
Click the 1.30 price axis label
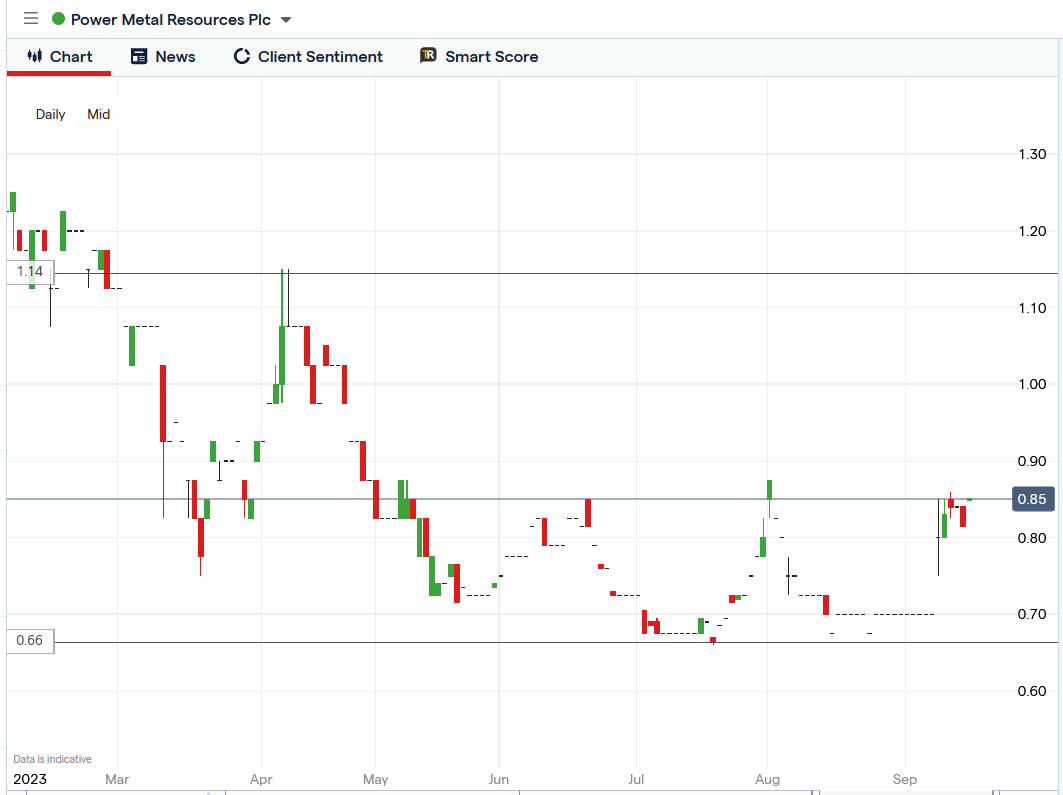1032,155
